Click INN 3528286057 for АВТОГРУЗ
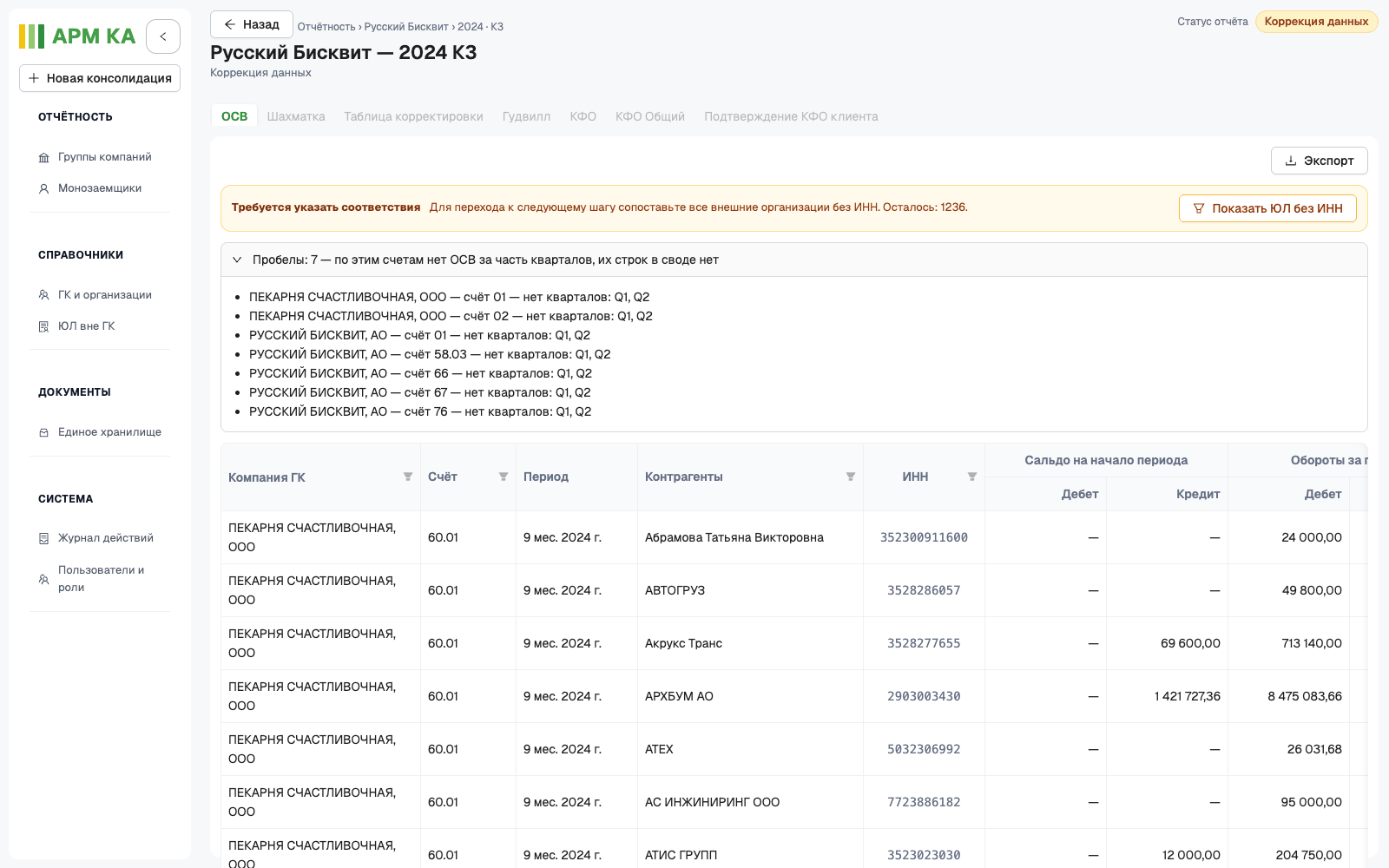This screenshot has height=868, width=1389. click(x=924, y=590)
